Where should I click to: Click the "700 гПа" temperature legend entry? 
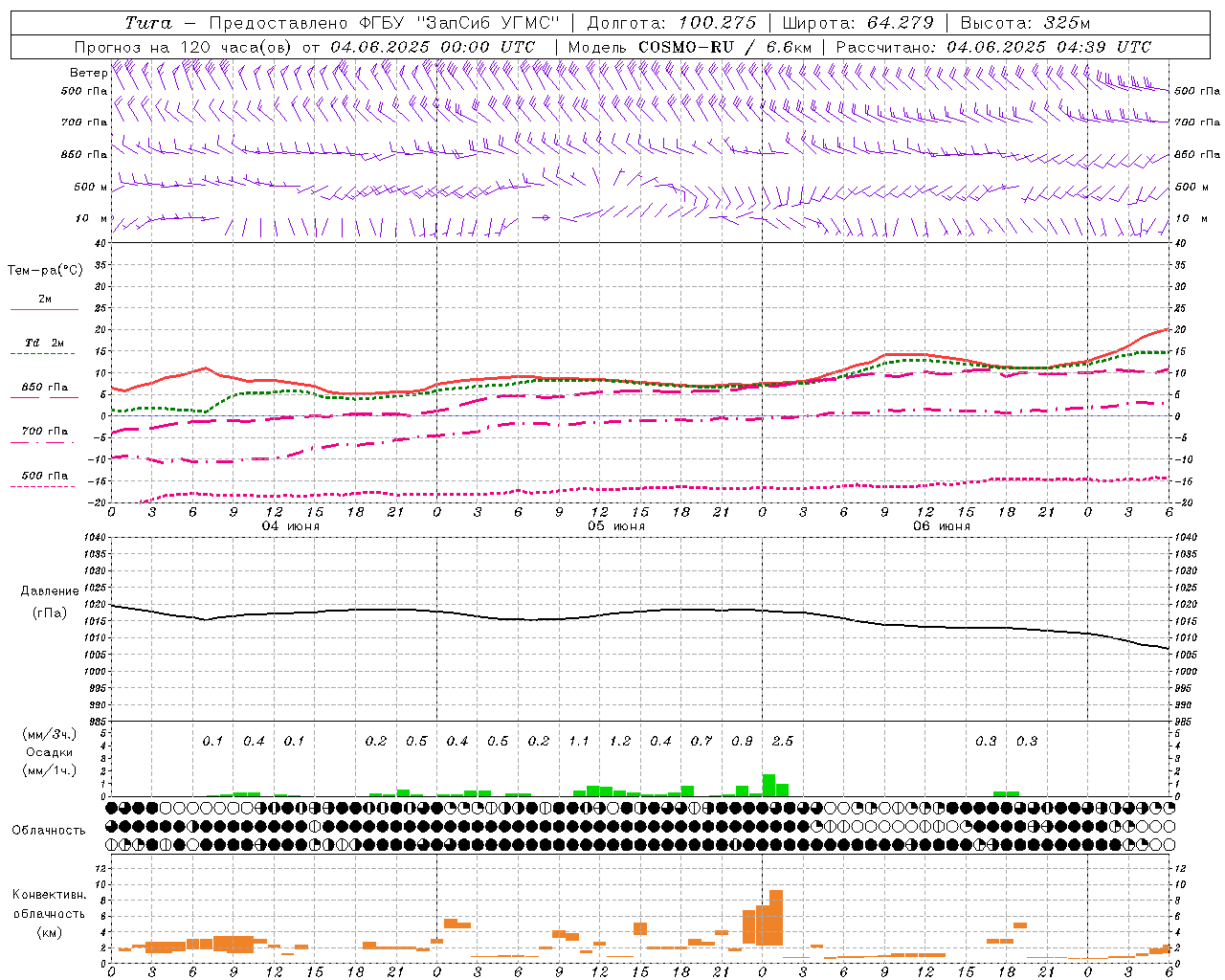[x=45, y=432]
